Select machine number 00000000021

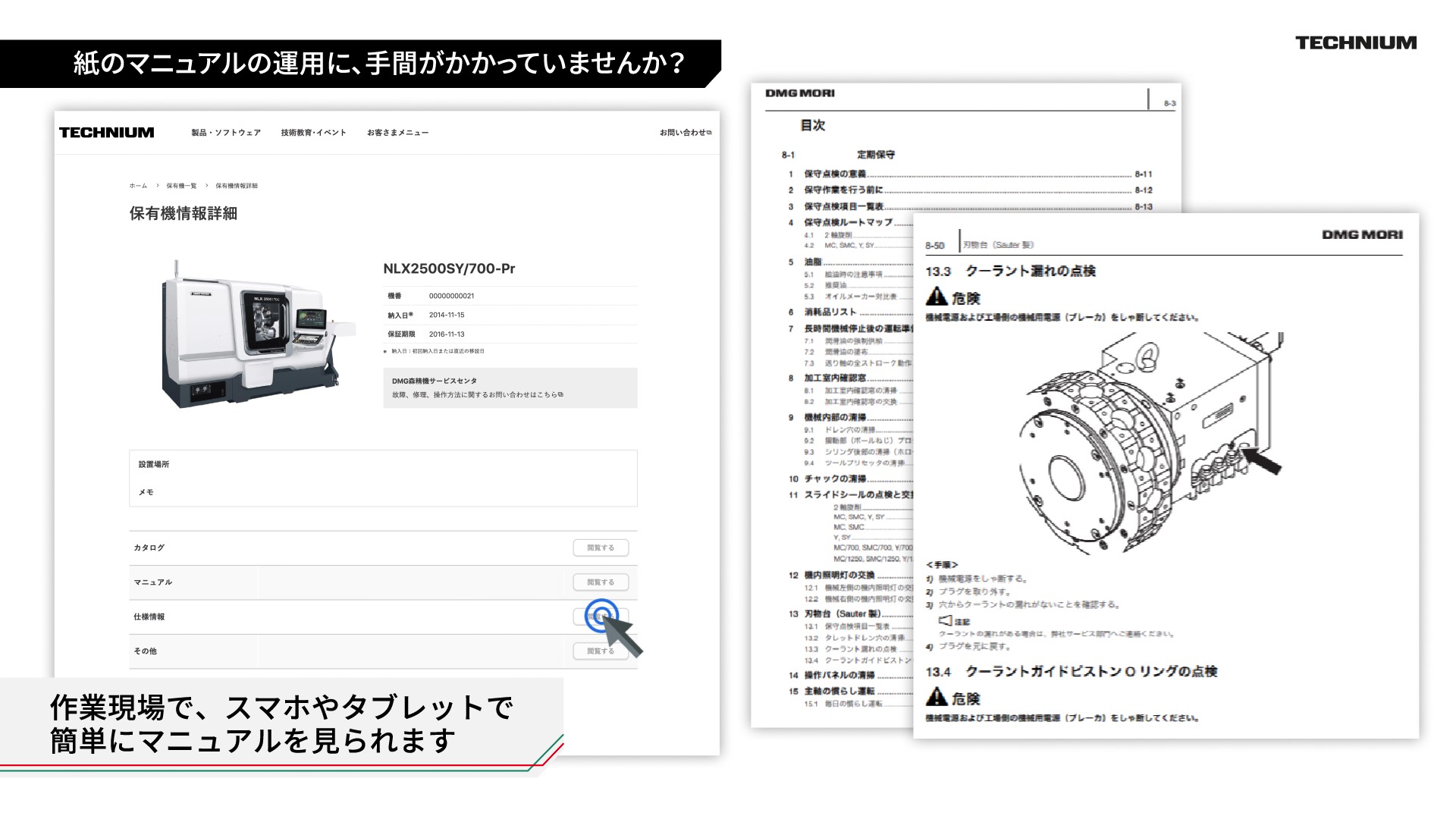tap(451, 296)
